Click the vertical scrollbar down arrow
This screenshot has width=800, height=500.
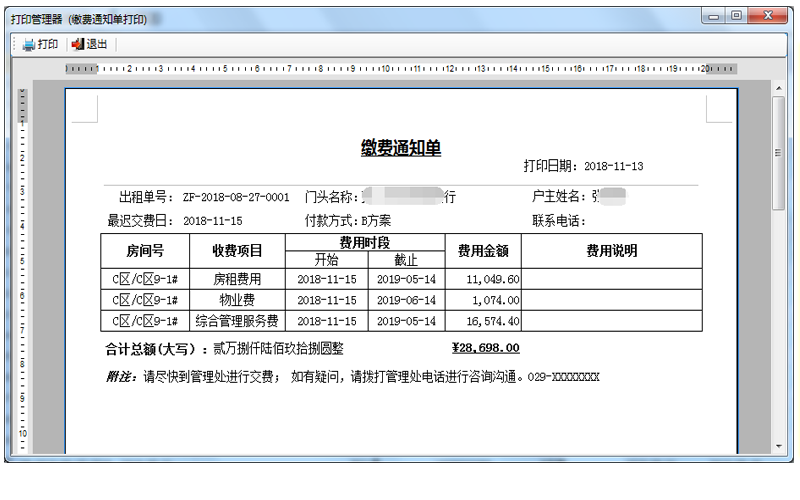click(778, 446)
